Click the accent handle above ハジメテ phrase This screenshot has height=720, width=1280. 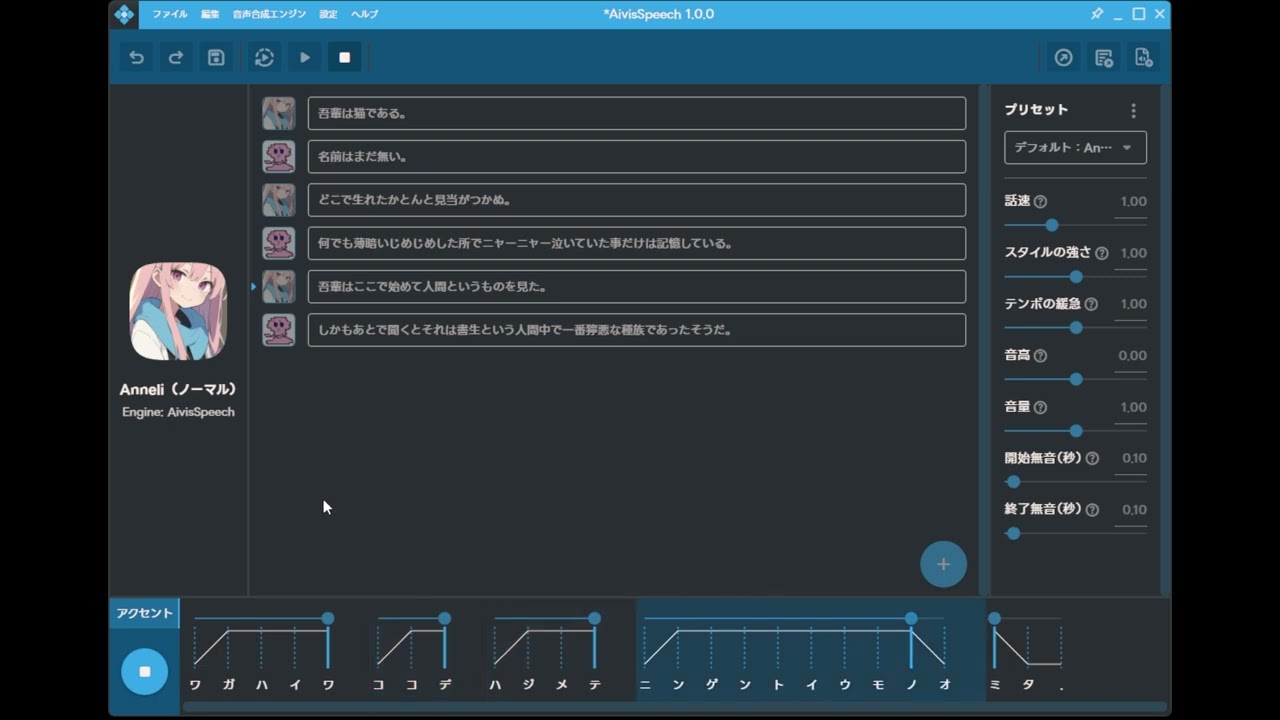tap(594, 619)
